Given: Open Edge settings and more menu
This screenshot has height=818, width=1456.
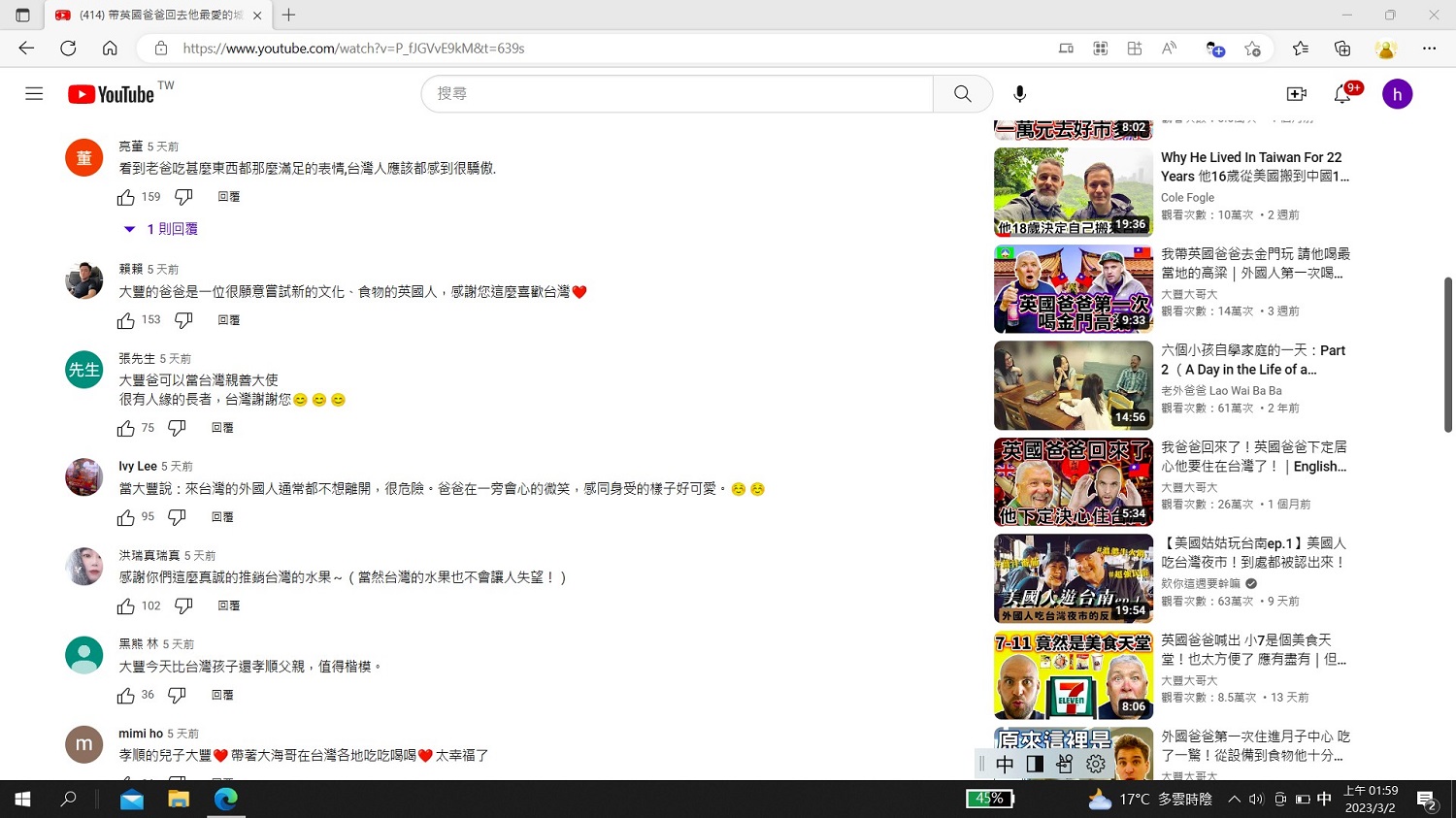Looking at the screenshot, I should point(1429,49).
